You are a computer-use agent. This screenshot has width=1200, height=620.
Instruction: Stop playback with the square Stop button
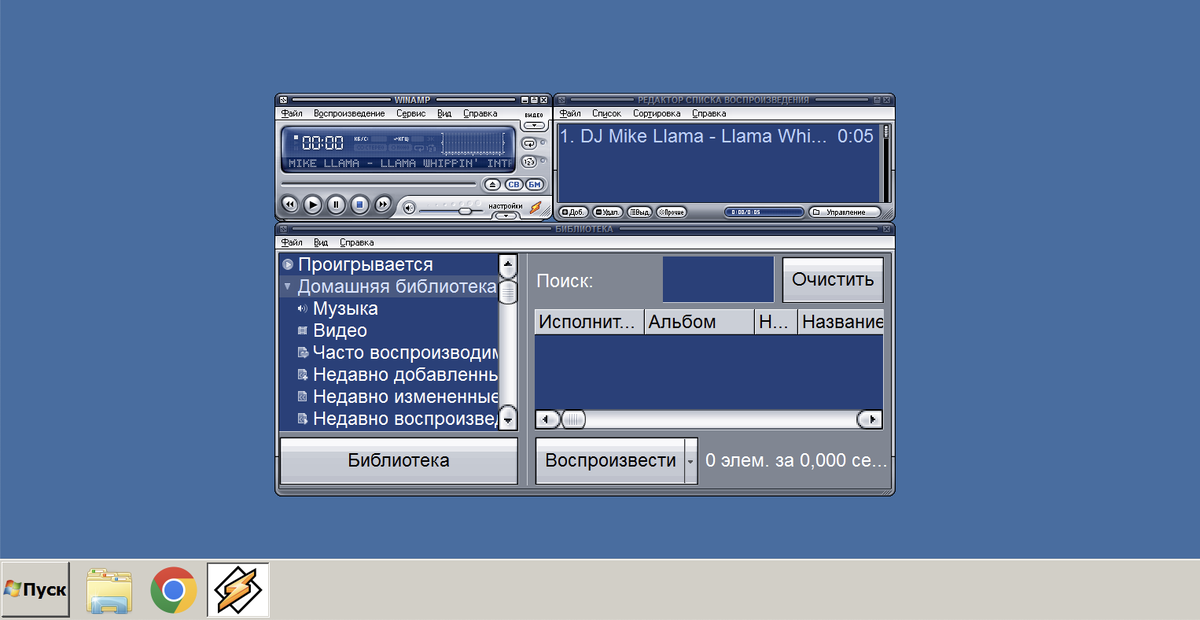(x=359, y=204)
